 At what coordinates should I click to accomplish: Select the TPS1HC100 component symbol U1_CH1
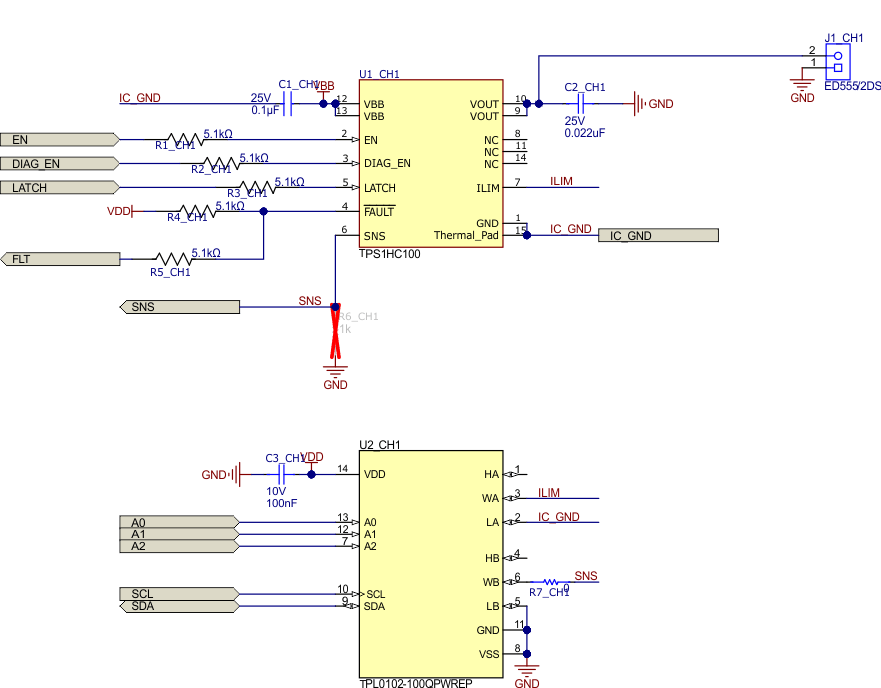tap(430, 165)
